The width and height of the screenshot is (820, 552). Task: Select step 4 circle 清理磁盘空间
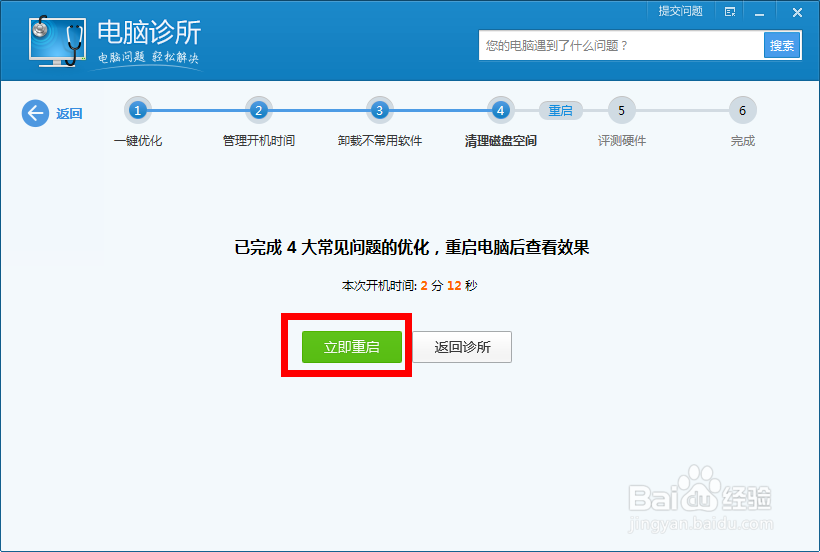[500, 110]
